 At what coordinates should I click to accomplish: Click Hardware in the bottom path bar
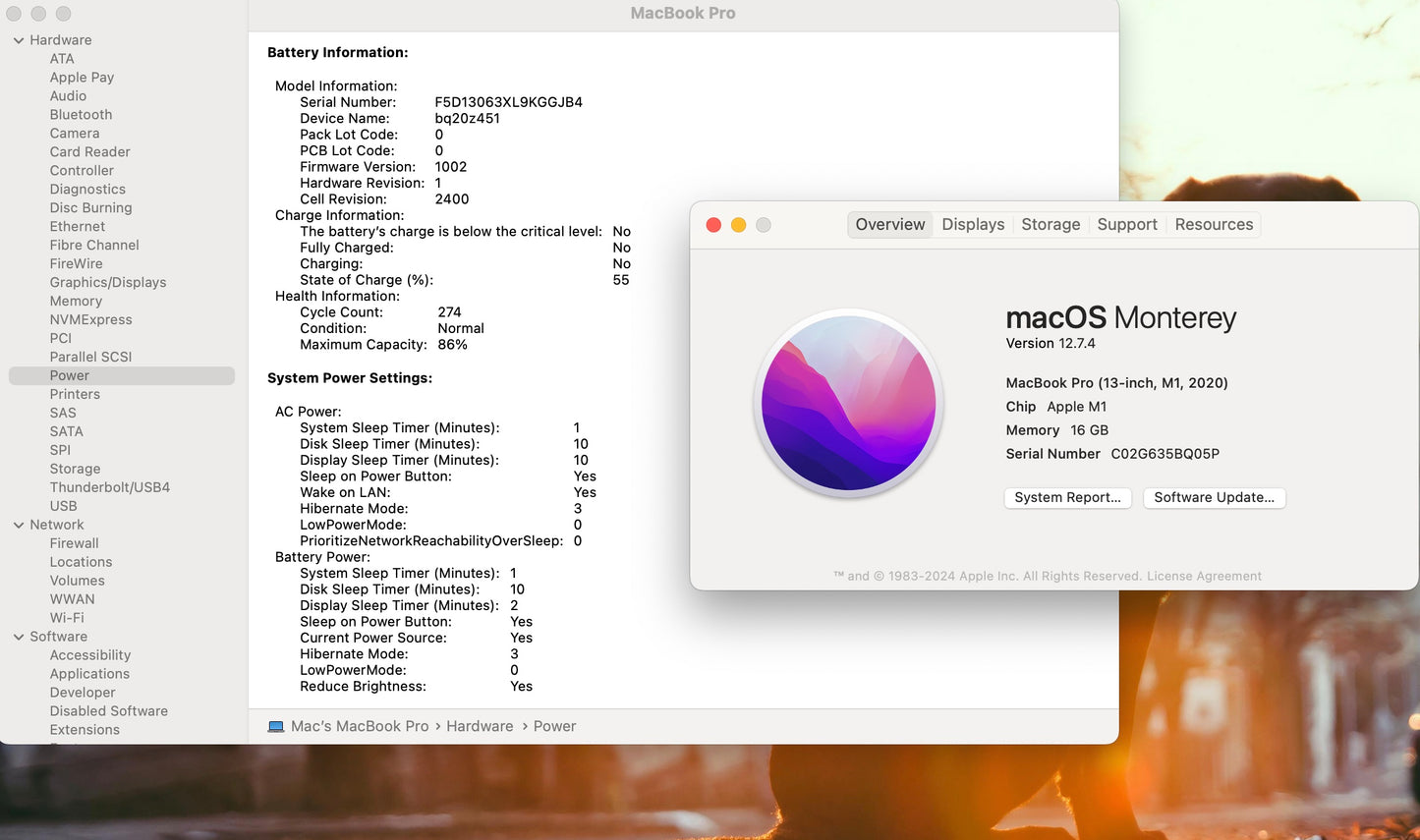(480, 727)
